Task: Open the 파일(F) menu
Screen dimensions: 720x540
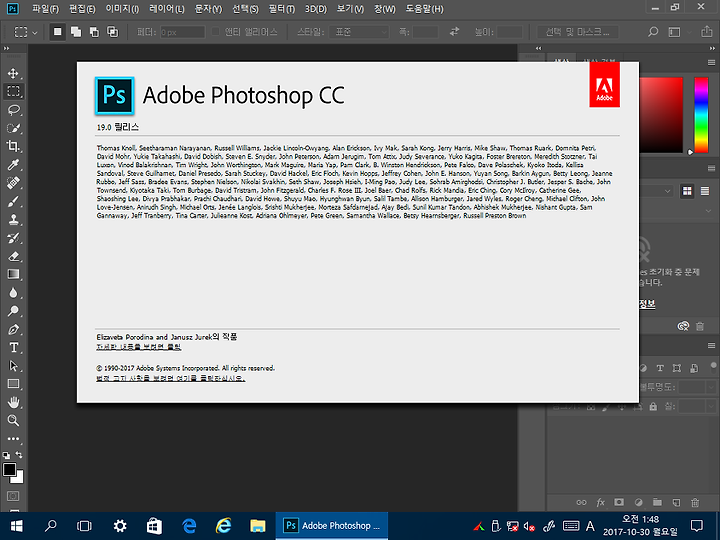Action: [x=45, y=9]
